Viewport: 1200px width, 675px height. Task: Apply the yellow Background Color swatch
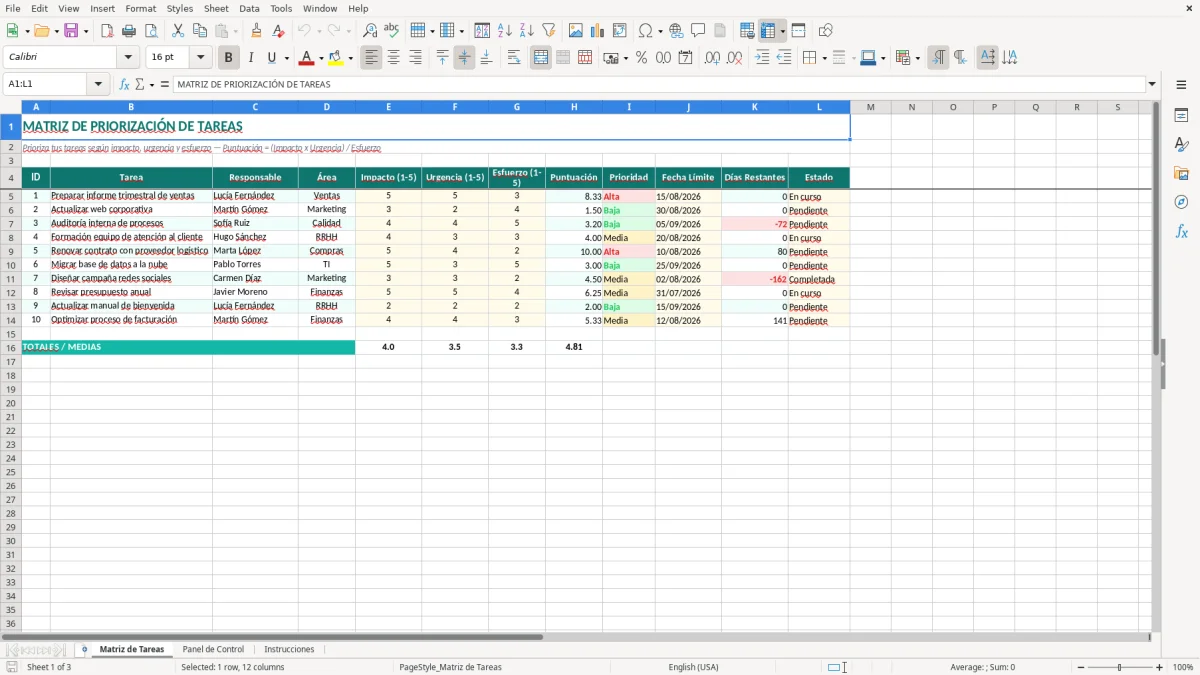pyautogui.click(x=335, y=58)
